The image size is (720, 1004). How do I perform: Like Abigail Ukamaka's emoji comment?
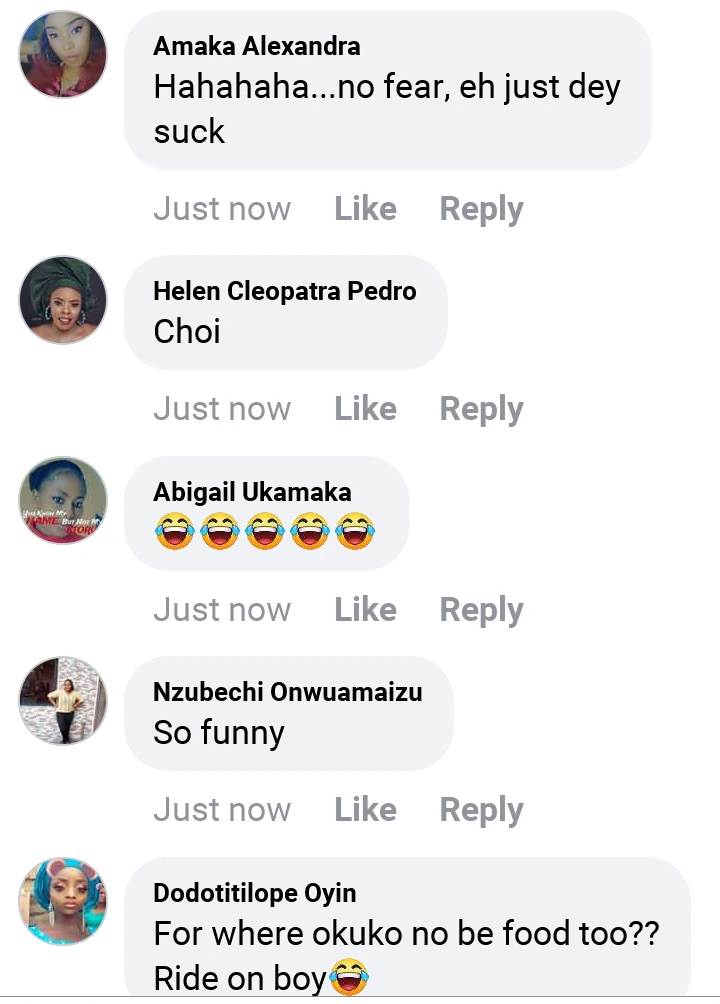(x=365, y=610)
